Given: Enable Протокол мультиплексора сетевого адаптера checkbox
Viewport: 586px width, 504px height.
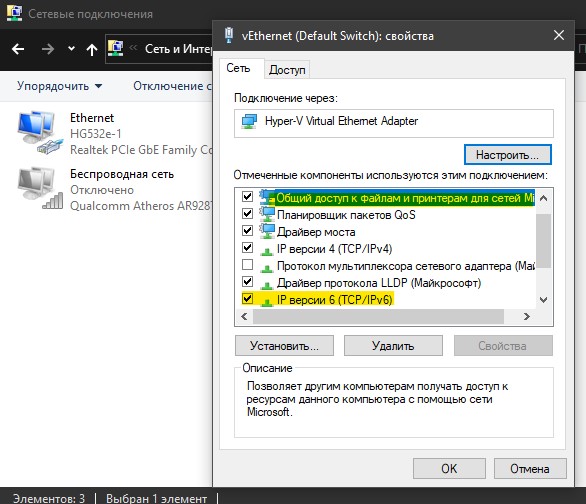Looking at the screenshot, I should 247,265.
